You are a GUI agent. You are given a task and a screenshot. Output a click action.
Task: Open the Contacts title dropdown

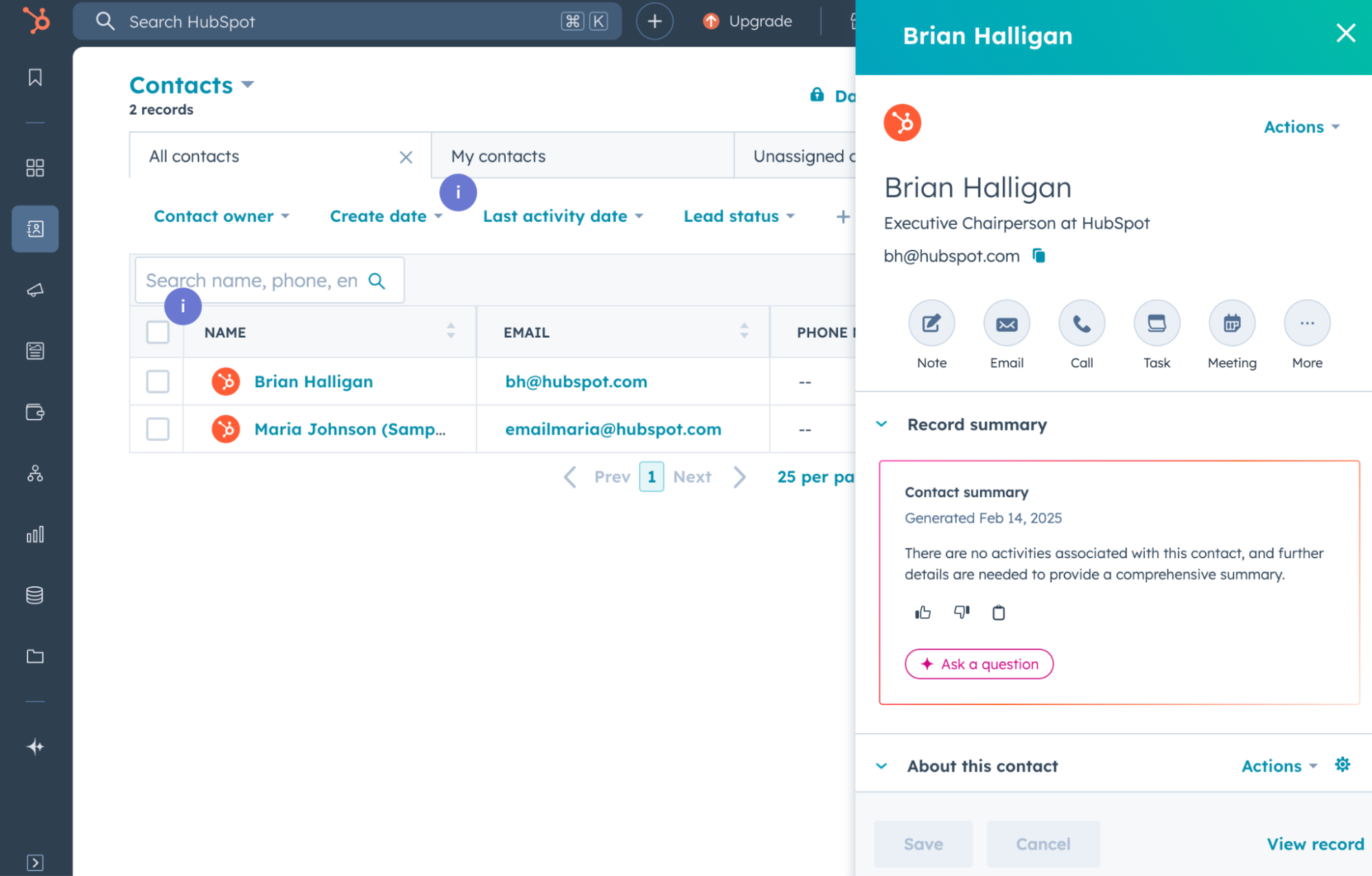191,85
